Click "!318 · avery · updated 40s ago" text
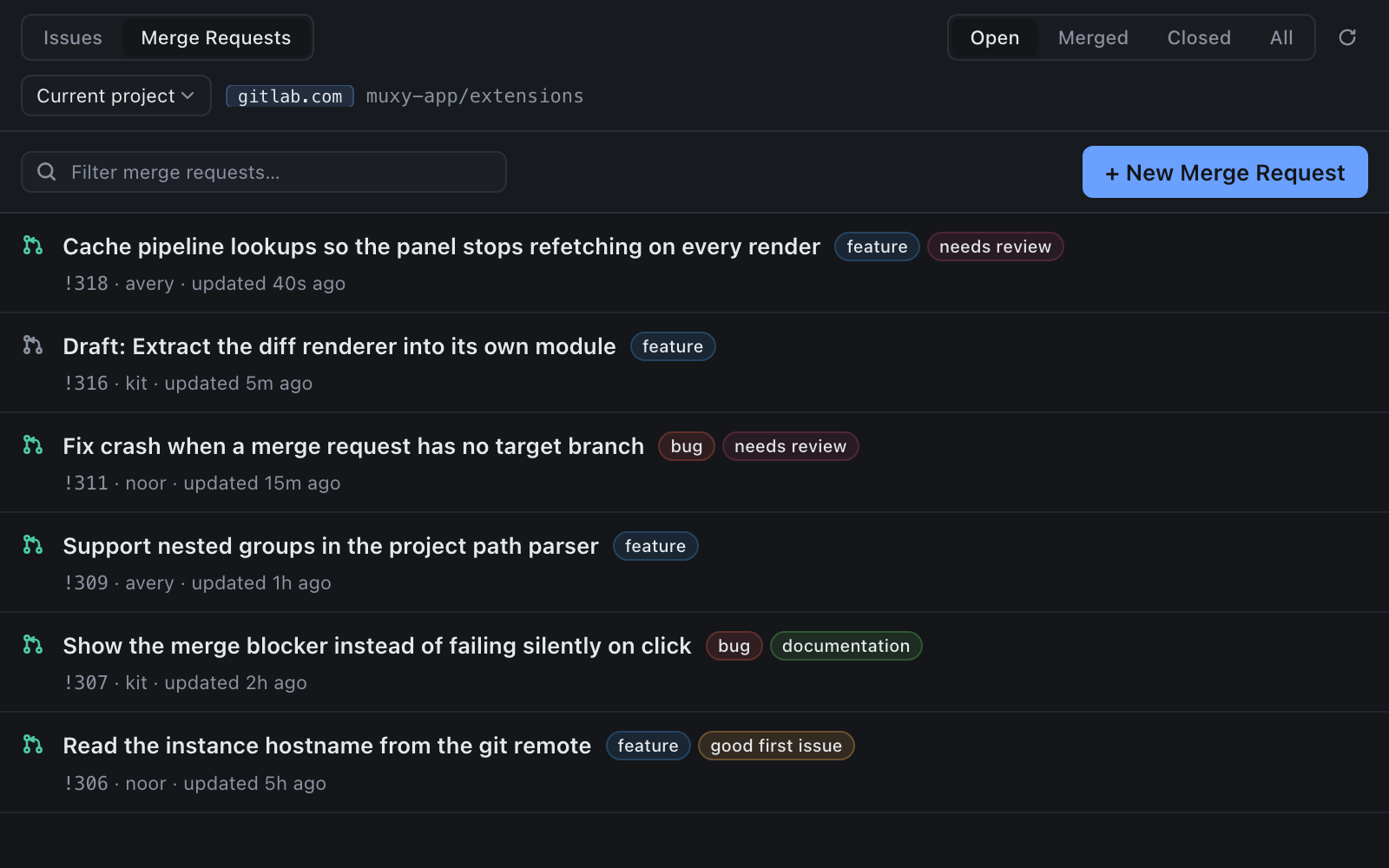1389x868 pixels. [205, 284]
